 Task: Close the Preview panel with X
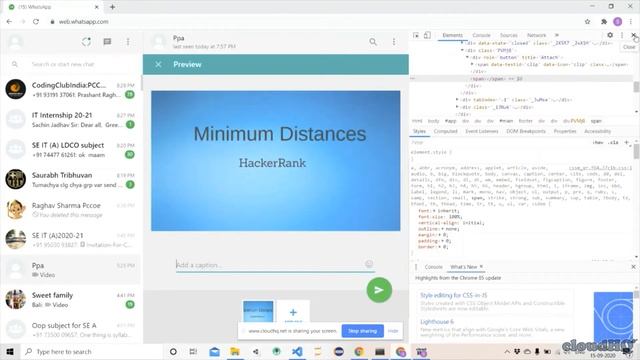point(158,64)
